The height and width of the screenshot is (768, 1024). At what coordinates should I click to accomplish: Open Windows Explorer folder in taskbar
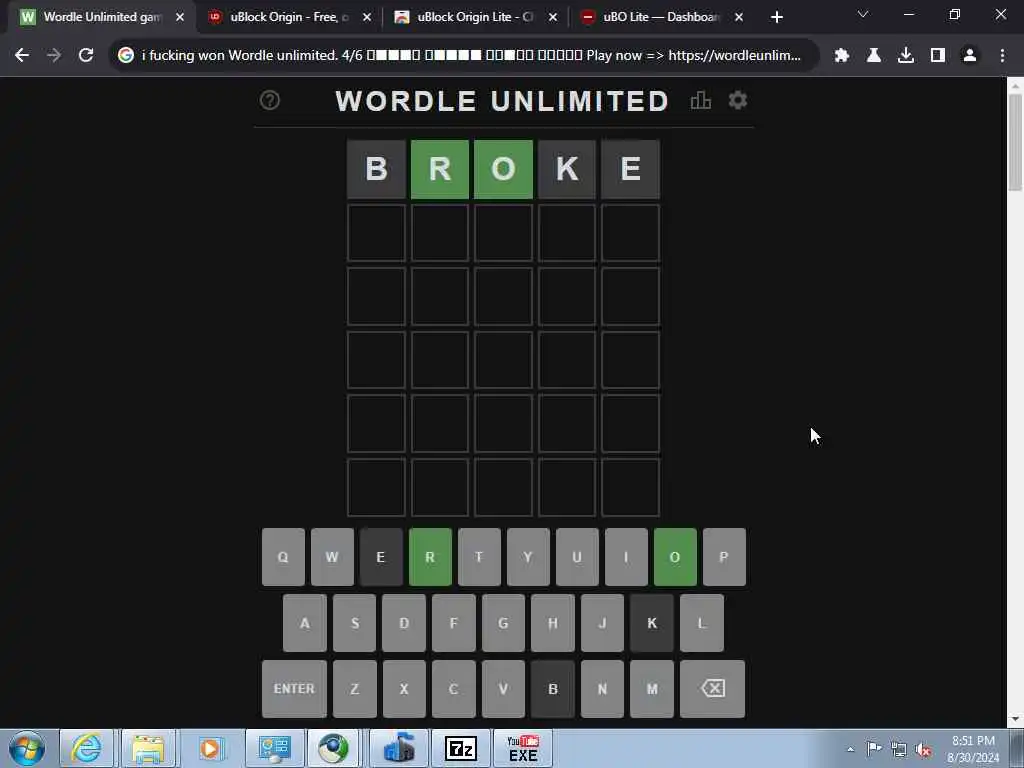(148, 748)
